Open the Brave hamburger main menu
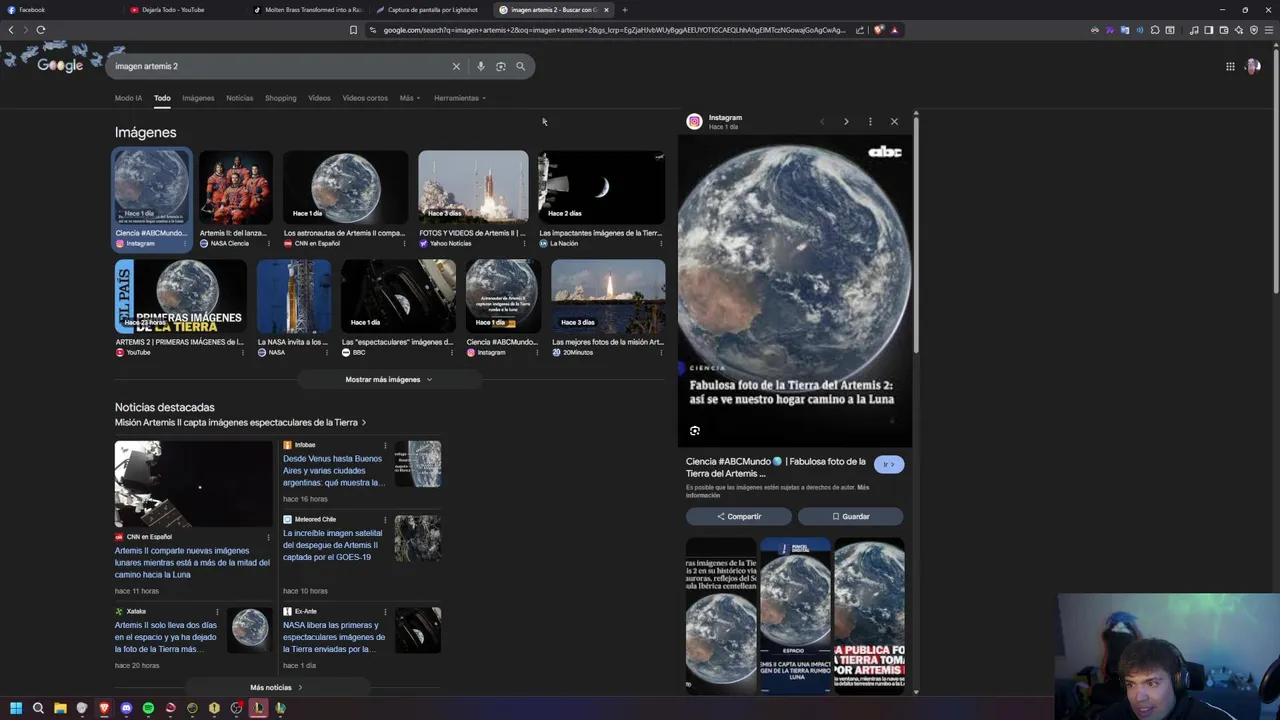The height and width of the screenshot is (720, 1280). pos(1269,30)
